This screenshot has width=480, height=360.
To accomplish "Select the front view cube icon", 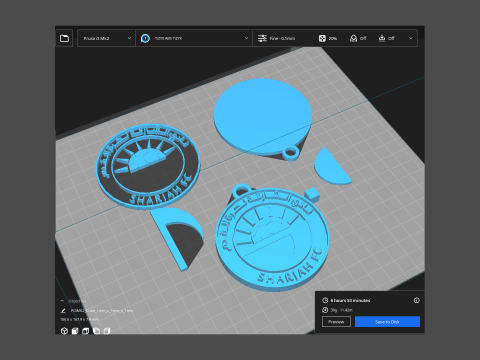I will coord(75,331).
